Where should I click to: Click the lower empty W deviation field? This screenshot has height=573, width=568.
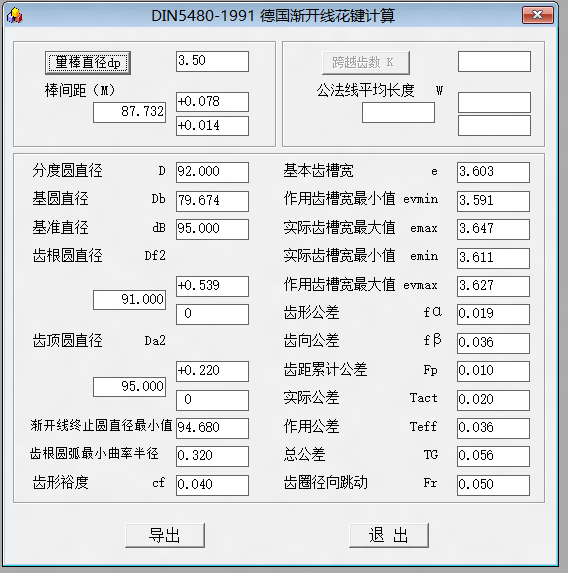click(494, 126)
